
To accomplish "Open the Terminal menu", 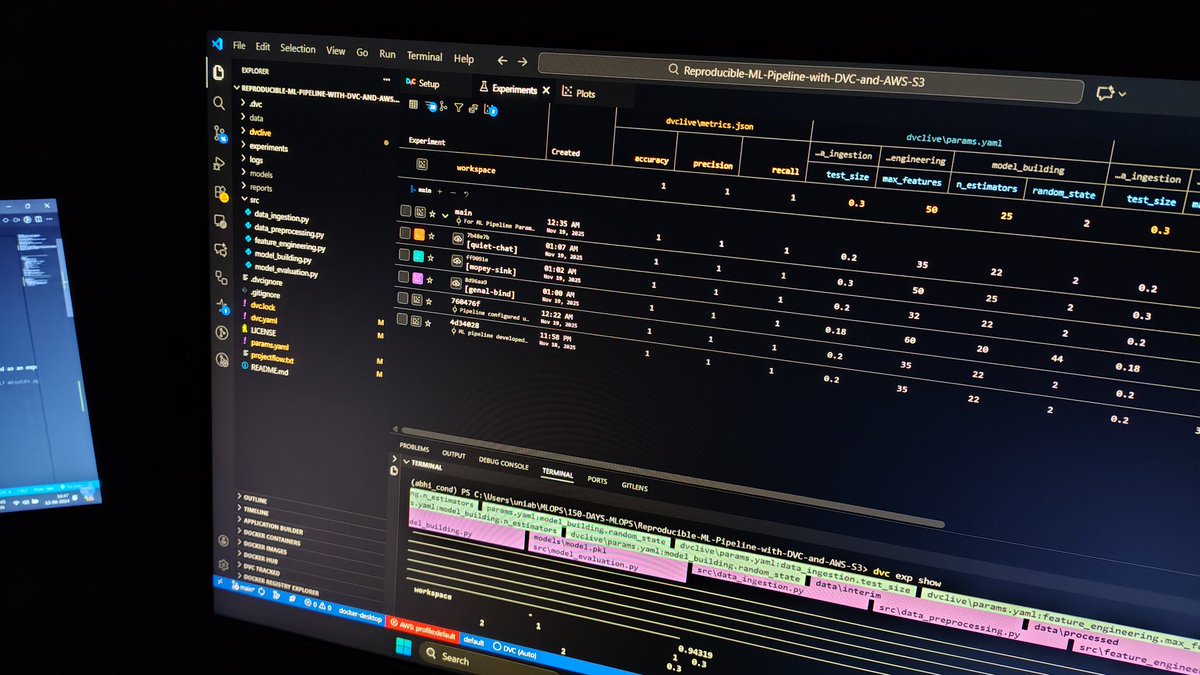I will pyautogui.click(x=424, y=56).
